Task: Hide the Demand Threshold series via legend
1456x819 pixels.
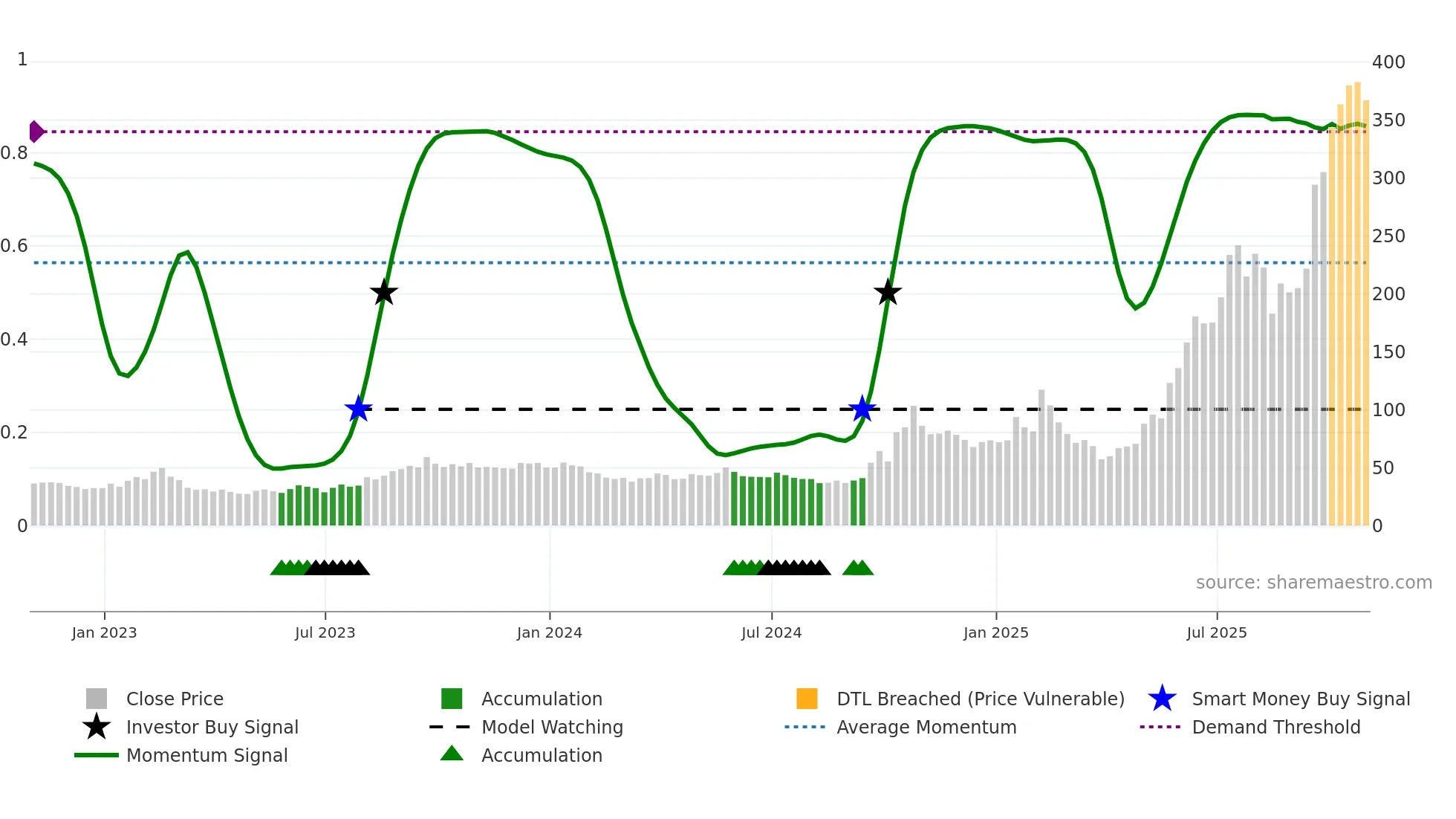Action: [x=1275, y=727]
